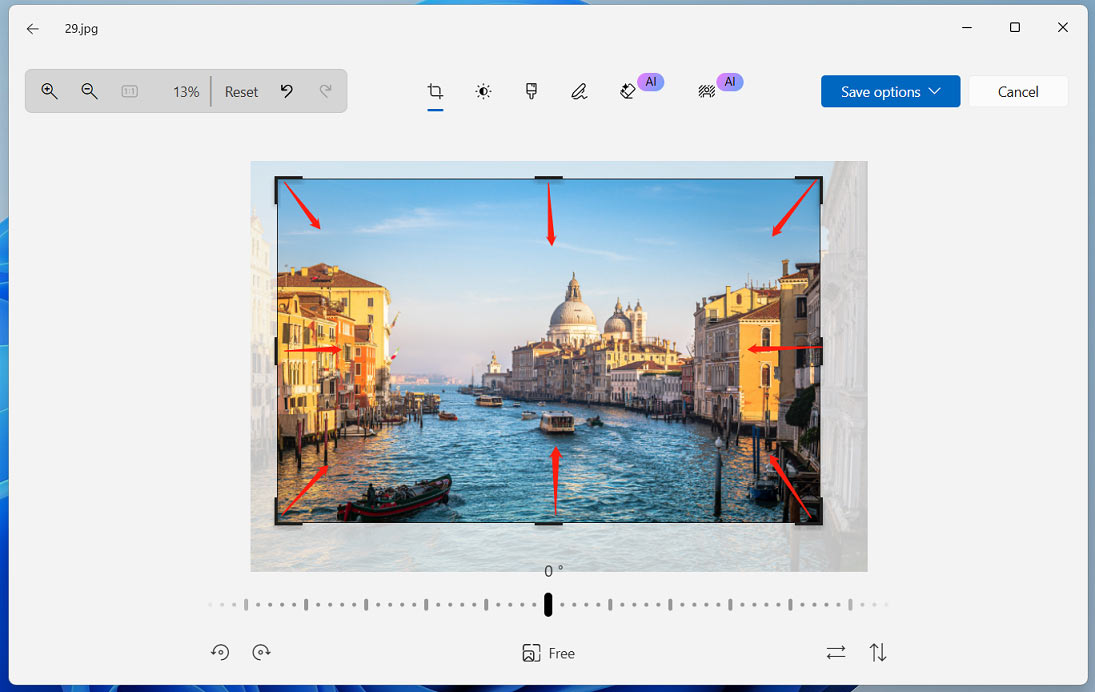Select the Crop tool
This screenshot has width=1095, height=692.
pyautogui.click(x=434, y=91)
